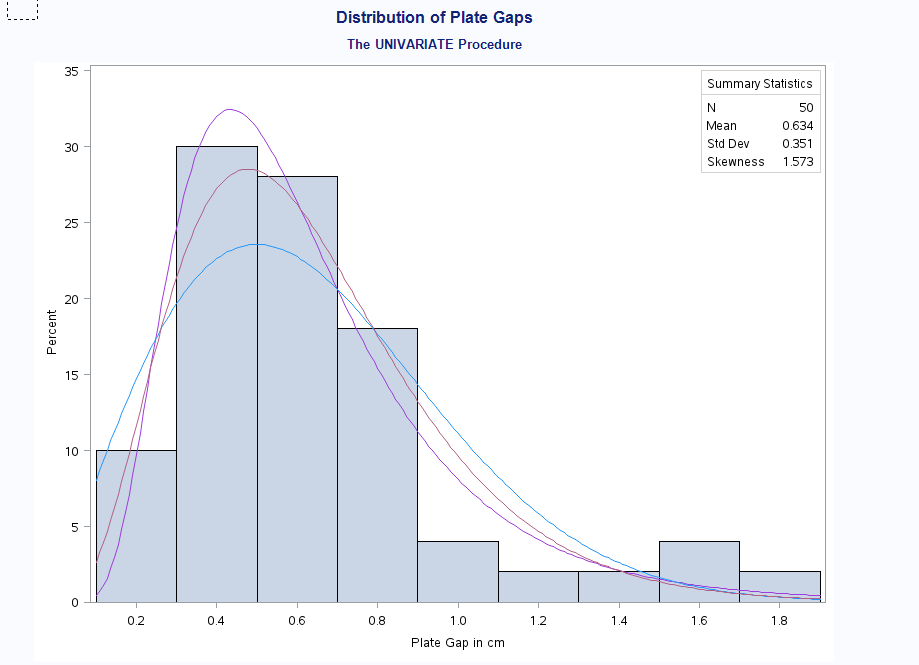Select the Summary Statistics table header

coord(760,84)
